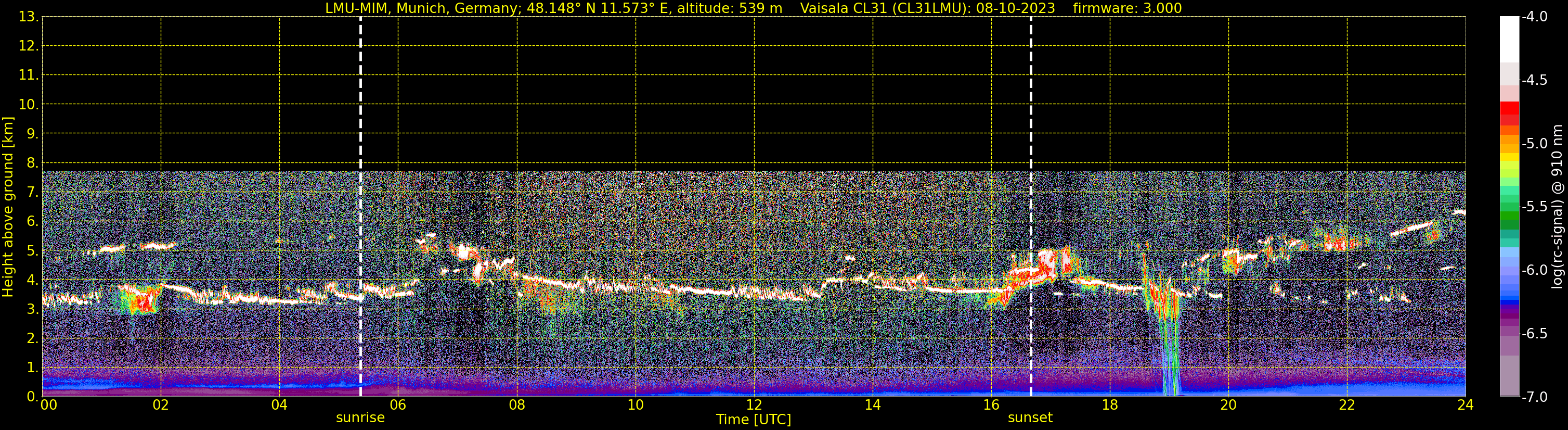The width and height of the screenshot is (1568, 430).
Task: Click the '9.' height tick label
Action: click(32, 133)
